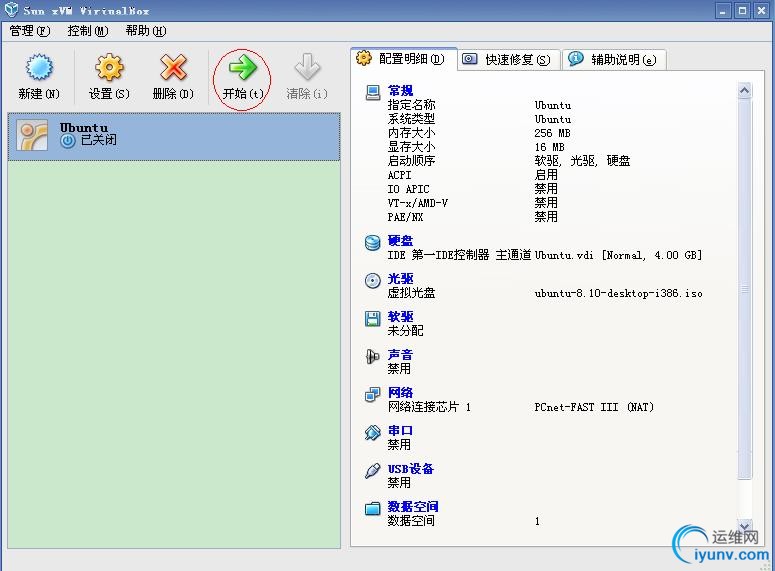Open the 网络 section link
This screenshot has width=775, height=571.
pos(400,393)
